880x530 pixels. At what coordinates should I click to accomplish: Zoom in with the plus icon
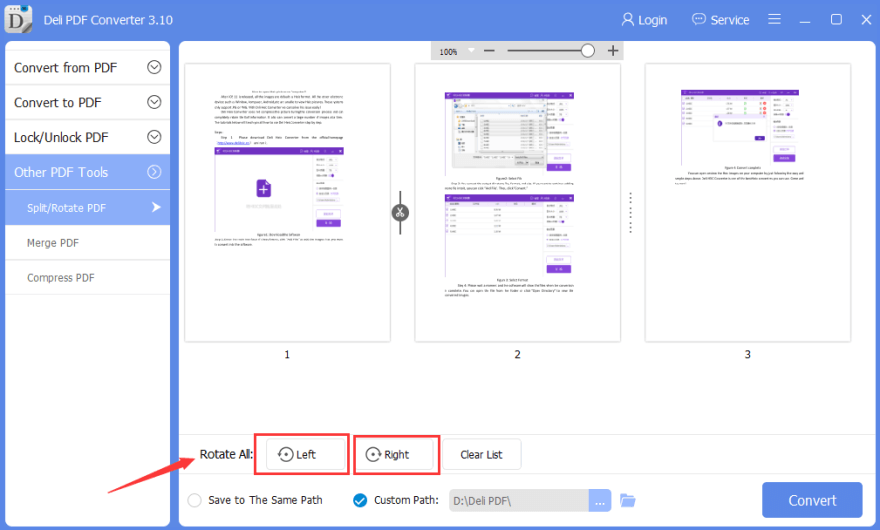tap(613, 51)
